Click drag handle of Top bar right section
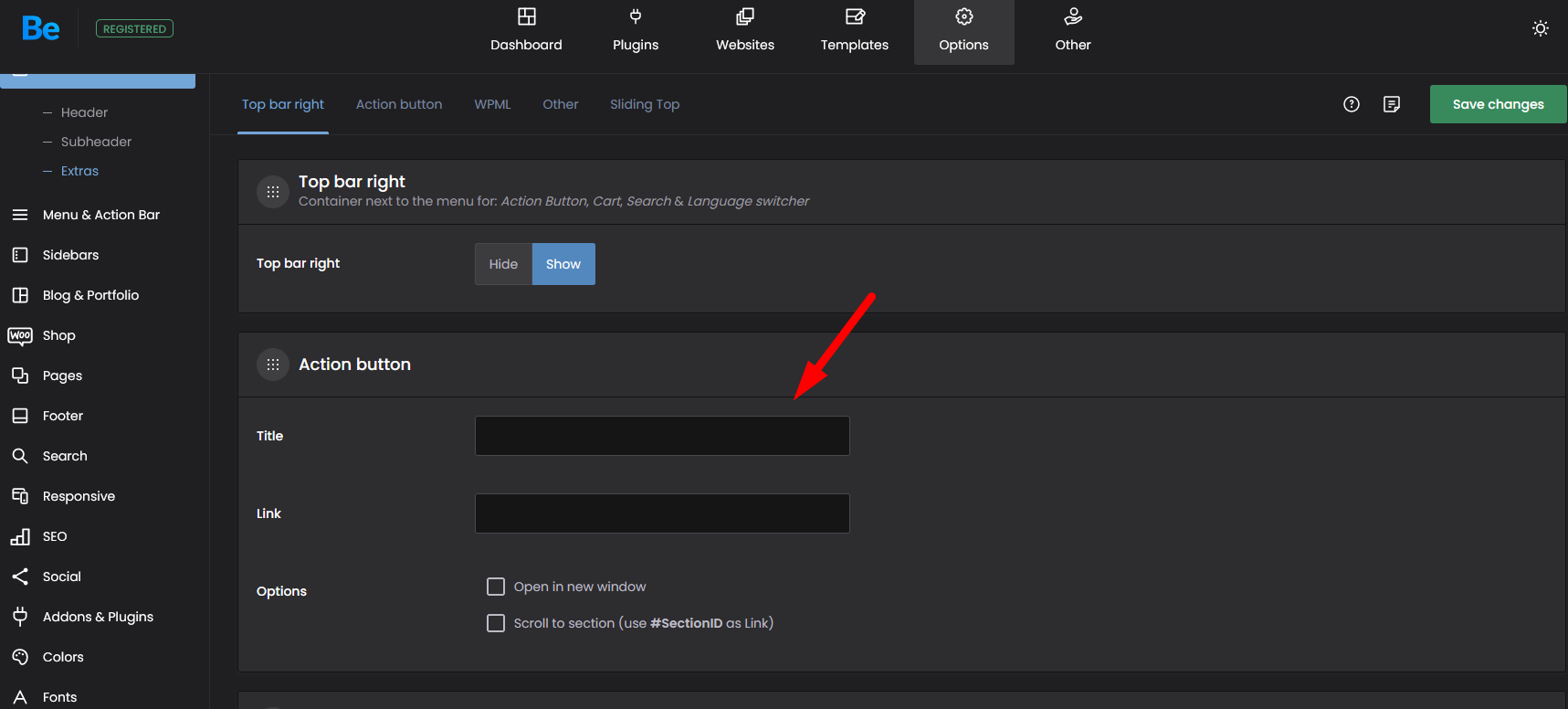The image size is (1568, 709). pos(273,192)
